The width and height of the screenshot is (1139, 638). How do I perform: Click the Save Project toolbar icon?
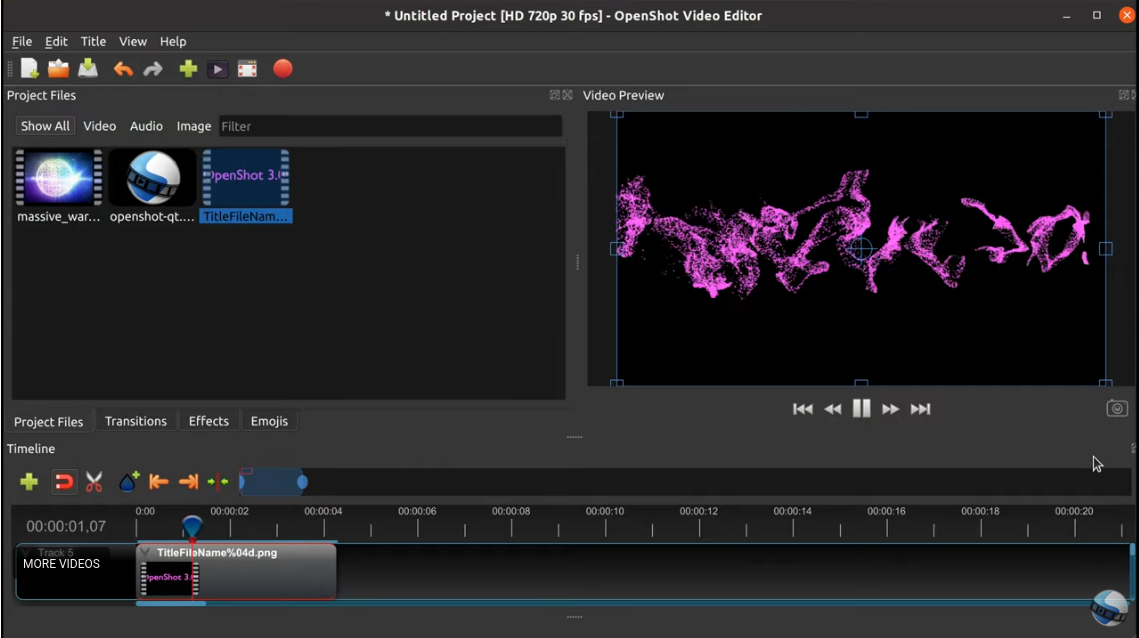click(x=88, y=69)
